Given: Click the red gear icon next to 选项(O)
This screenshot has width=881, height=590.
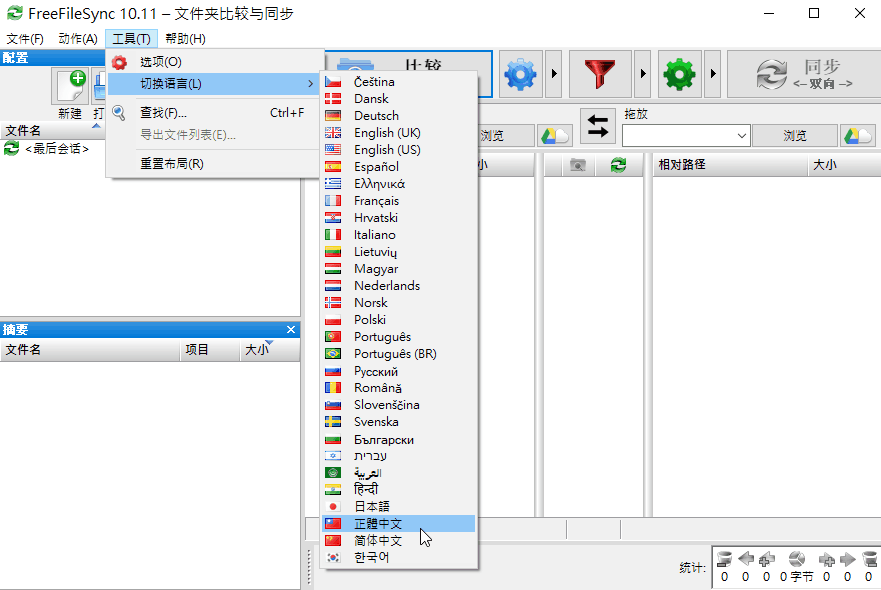Looking at the screenshot, I should [x=119, y=62].
